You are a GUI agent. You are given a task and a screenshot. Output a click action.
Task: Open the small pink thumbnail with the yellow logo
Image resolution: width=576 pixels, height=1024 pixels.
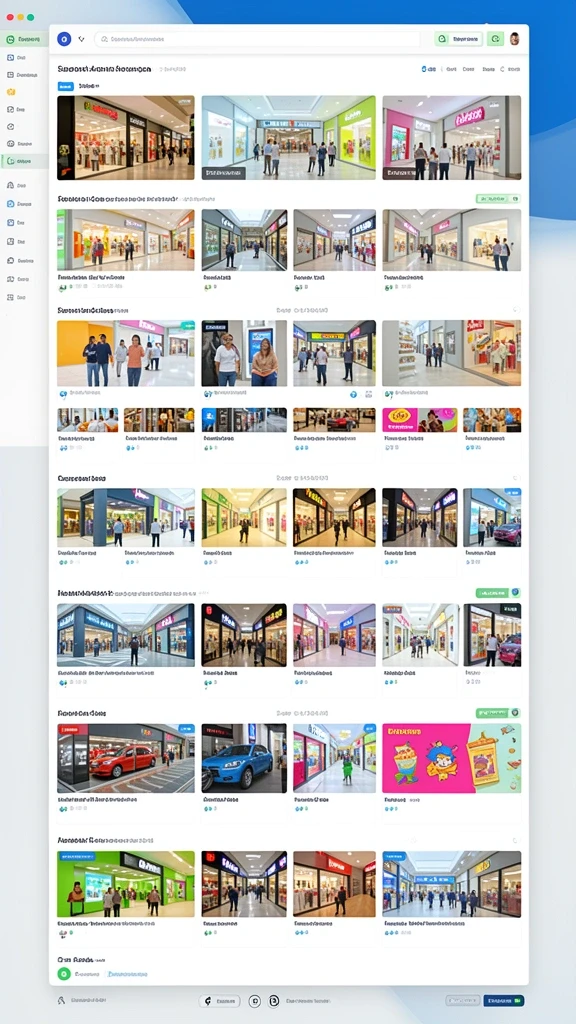click(x=420, y=420)
